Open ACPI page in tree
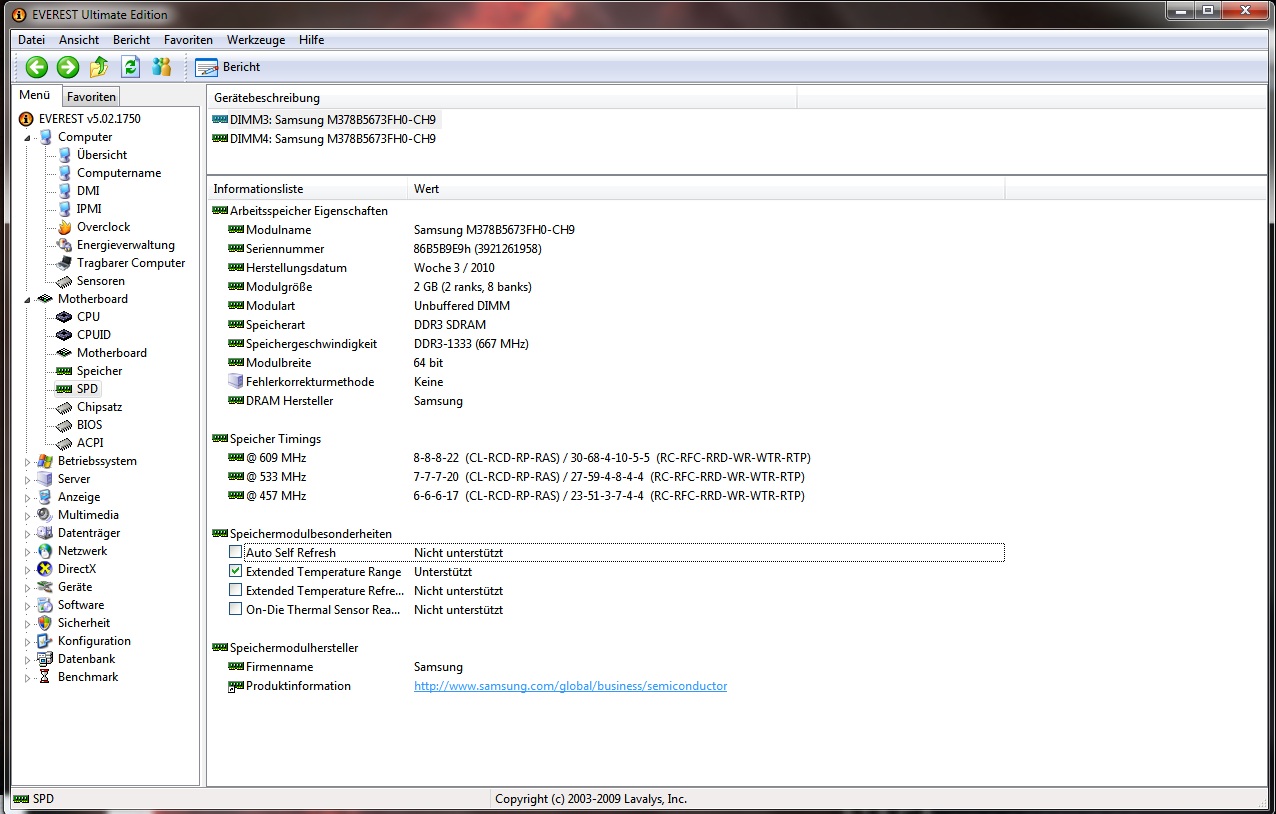1276x814 pixels. coord(90,443)
